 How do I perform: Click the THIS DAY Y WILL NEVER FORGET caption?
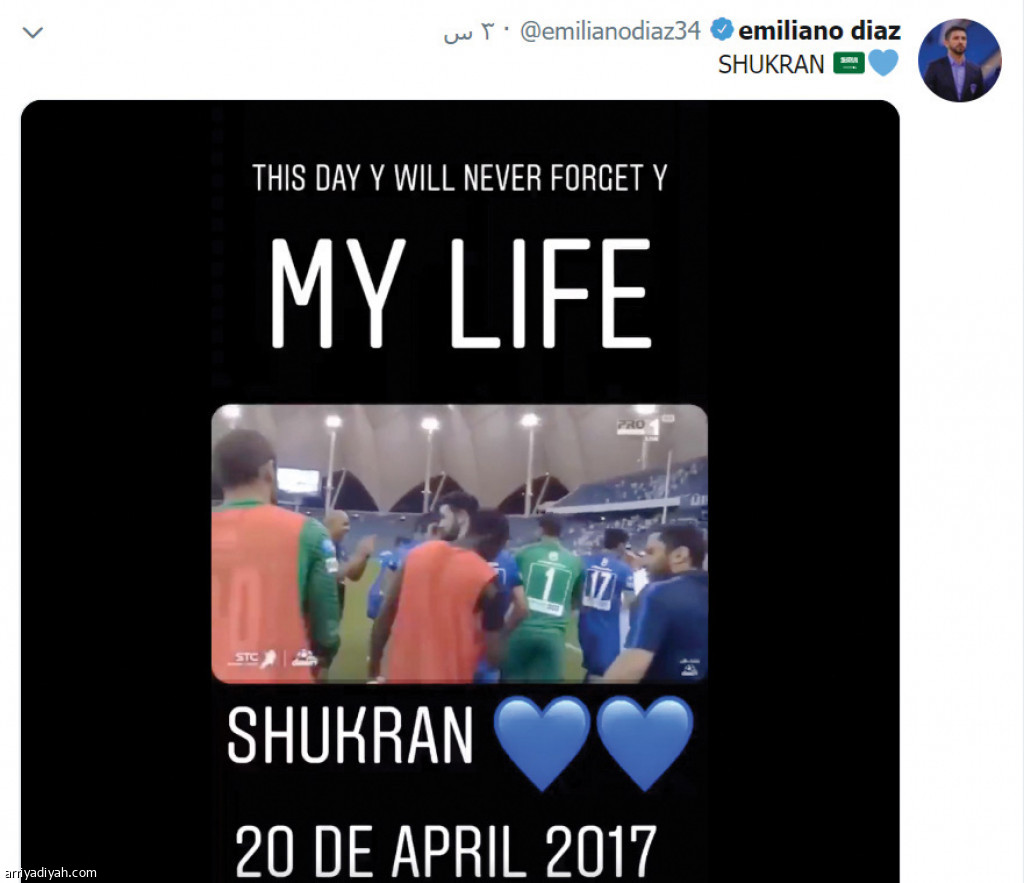[x=460, y=178]
